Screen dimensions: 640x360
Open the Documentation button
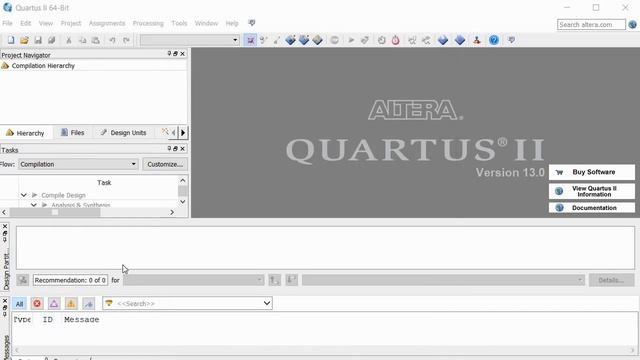pyautogui.click(x=592, y=208)
